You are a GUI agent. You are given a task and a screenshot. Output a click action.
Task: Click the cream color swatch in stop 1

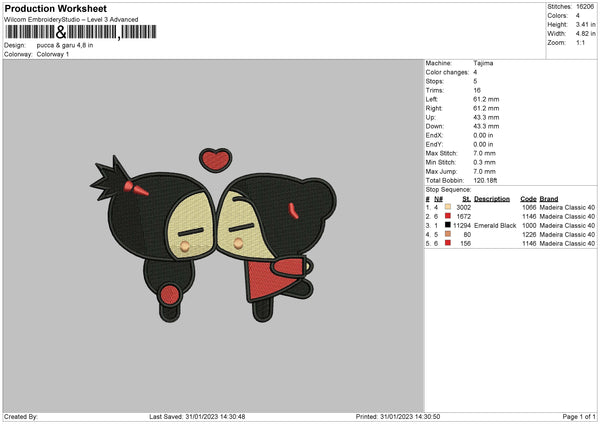448,207
